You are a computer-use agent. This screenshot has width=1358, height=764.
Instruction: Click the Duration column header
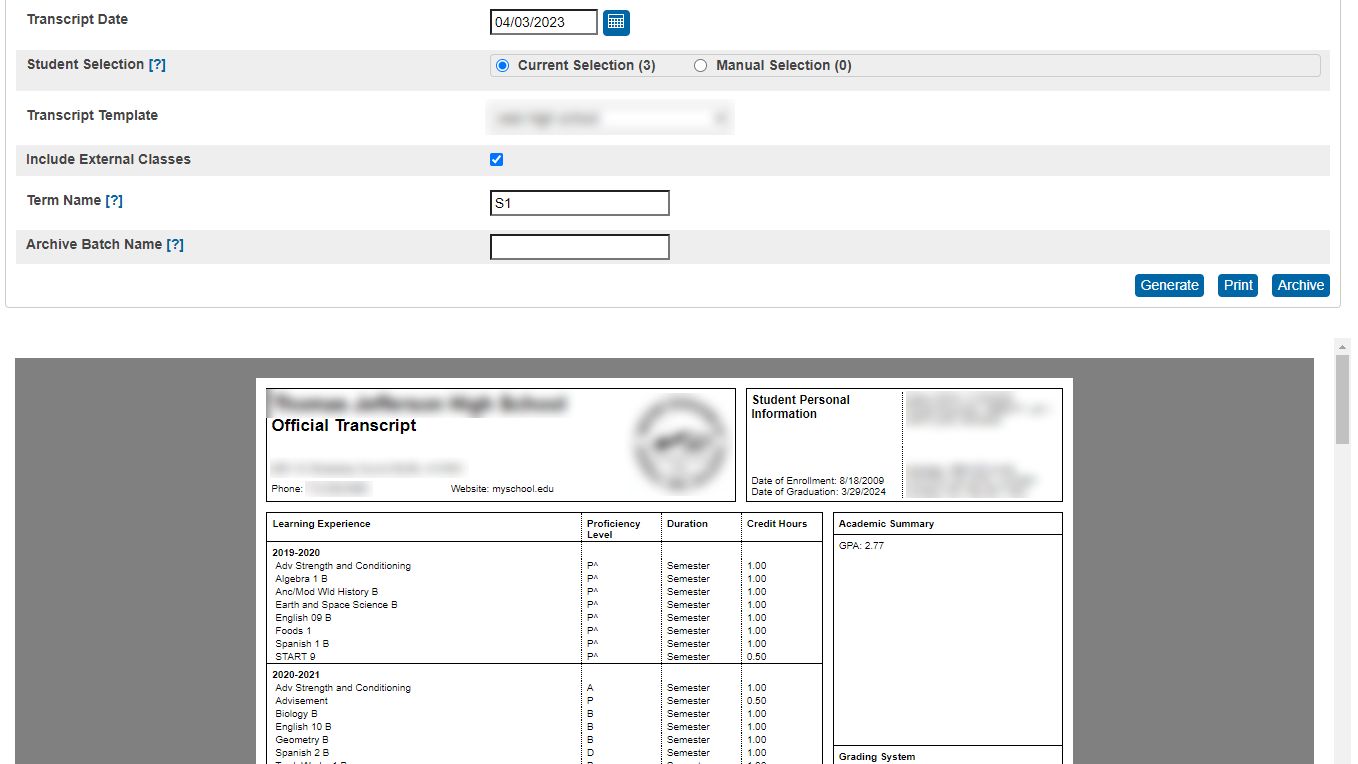point(687,523)
